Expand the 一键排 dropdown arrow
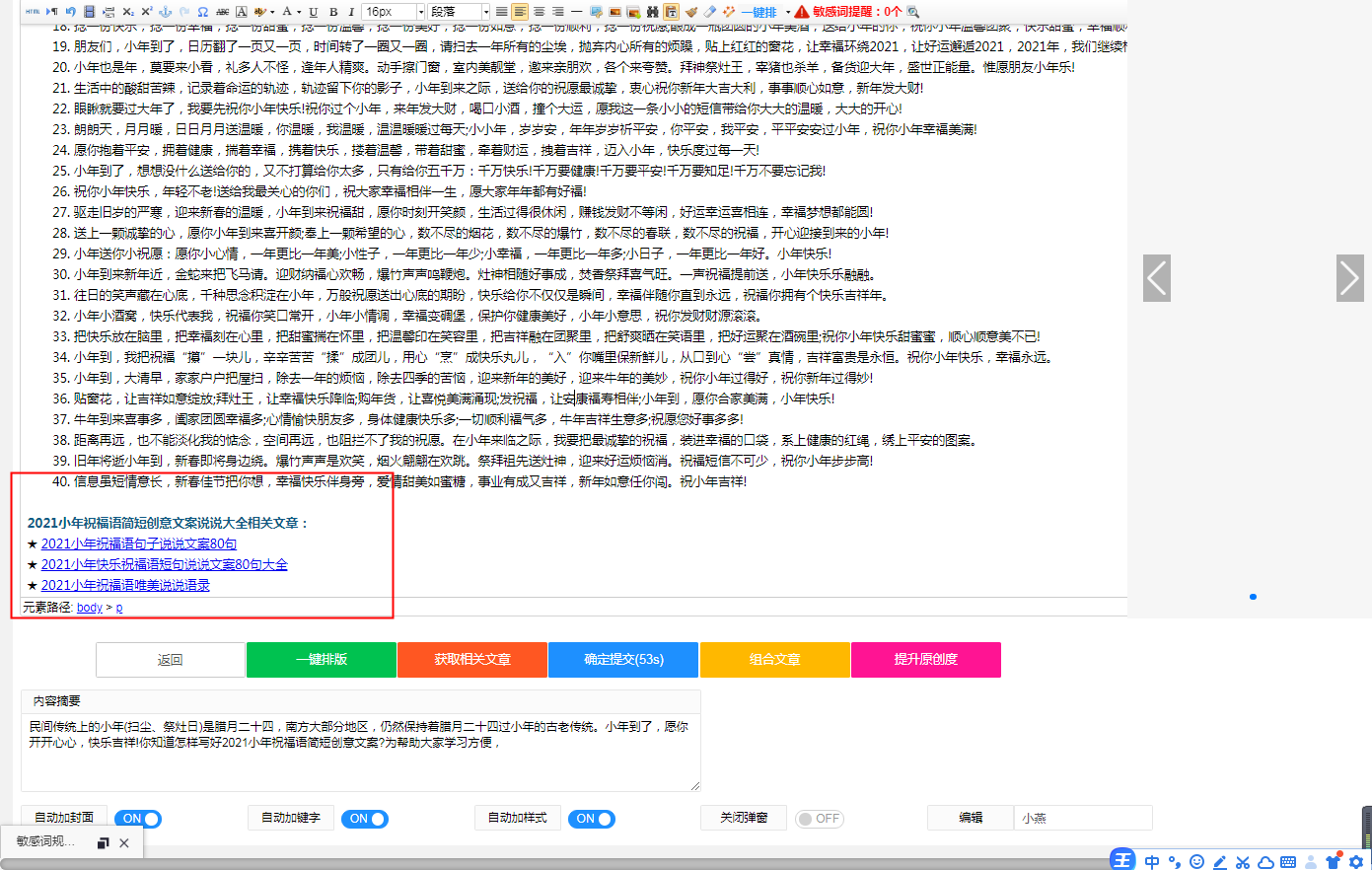This screenshot has height=870, width=1372. click(788, 12)
